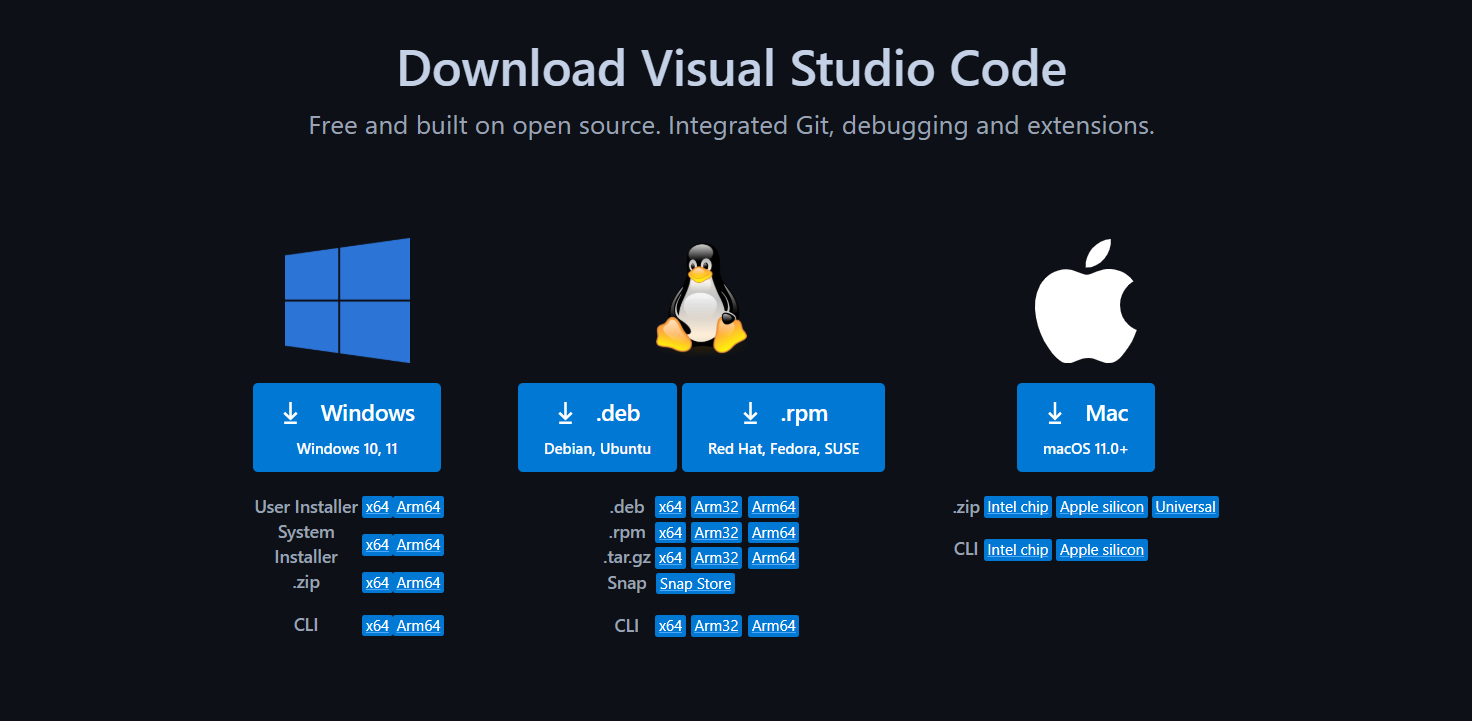The width and height of the screenshot is (1472, 721).
Task: Open the Snap Store link
Action: (695, 584)
